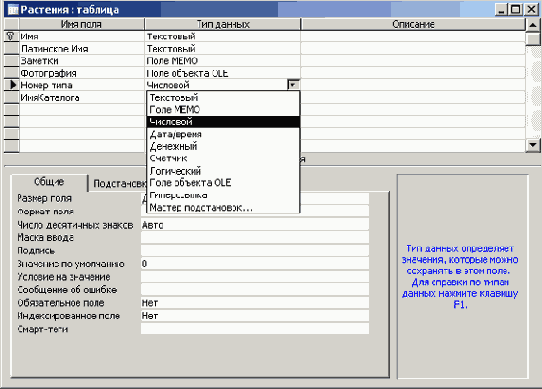Select the highlighted Числовой list option
542x389 pixels.
tap(223, 122)
